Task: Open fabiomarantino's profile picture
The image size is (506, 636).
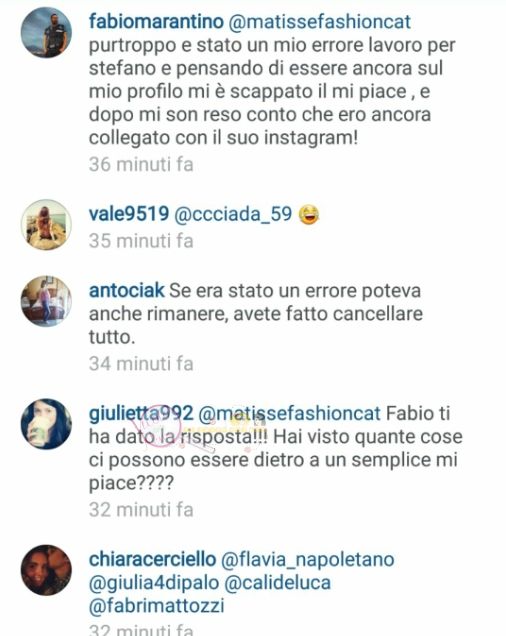Action: point(46,32)
